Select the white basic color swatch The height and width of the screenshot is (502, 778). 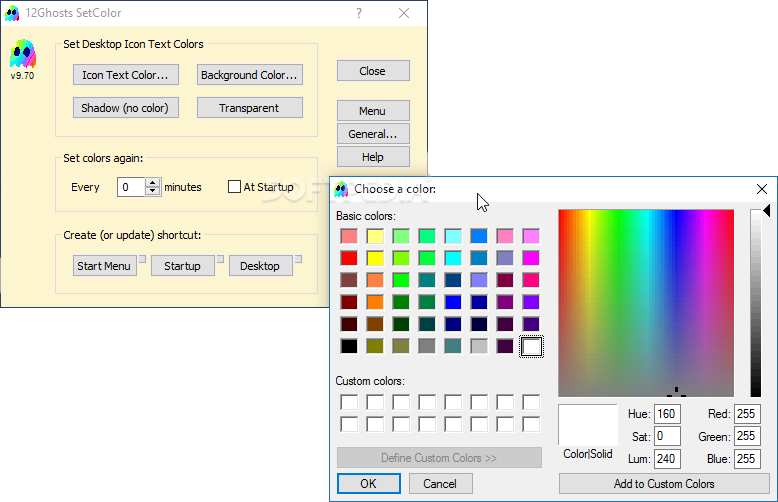tap(531, 346)
